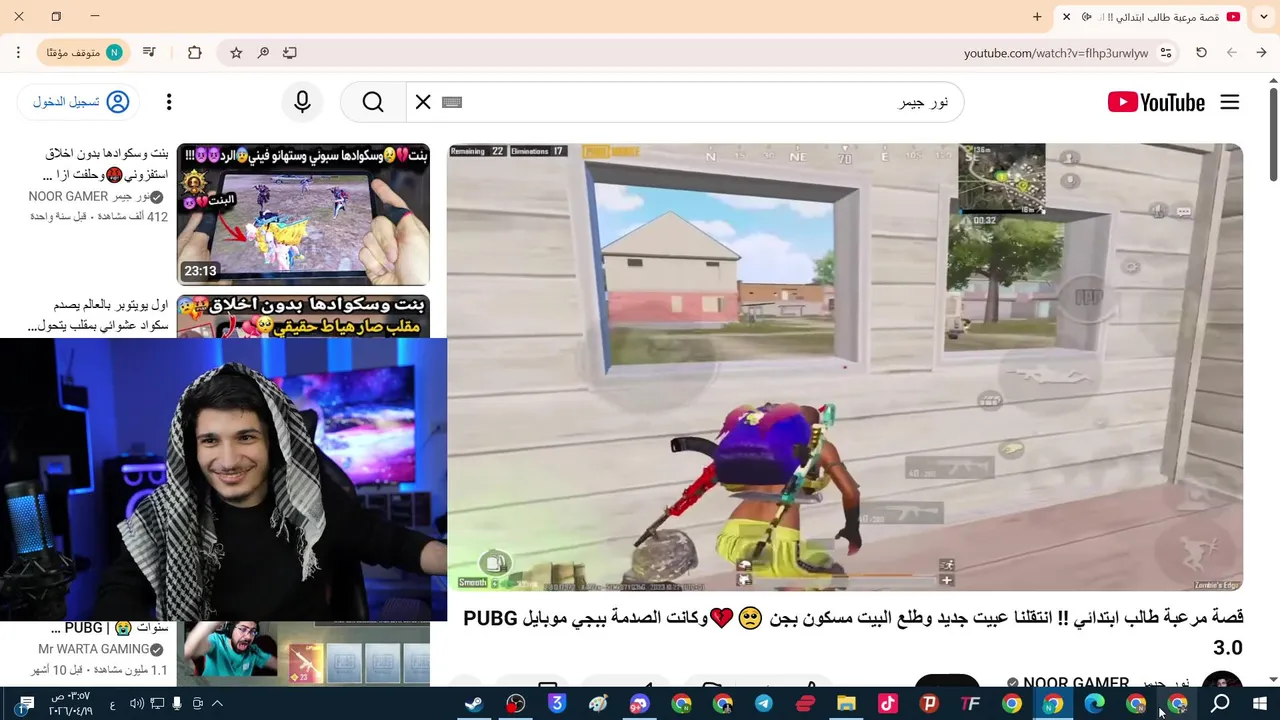
Task: Open the volume control in system tray
Action: coord(137,704)
